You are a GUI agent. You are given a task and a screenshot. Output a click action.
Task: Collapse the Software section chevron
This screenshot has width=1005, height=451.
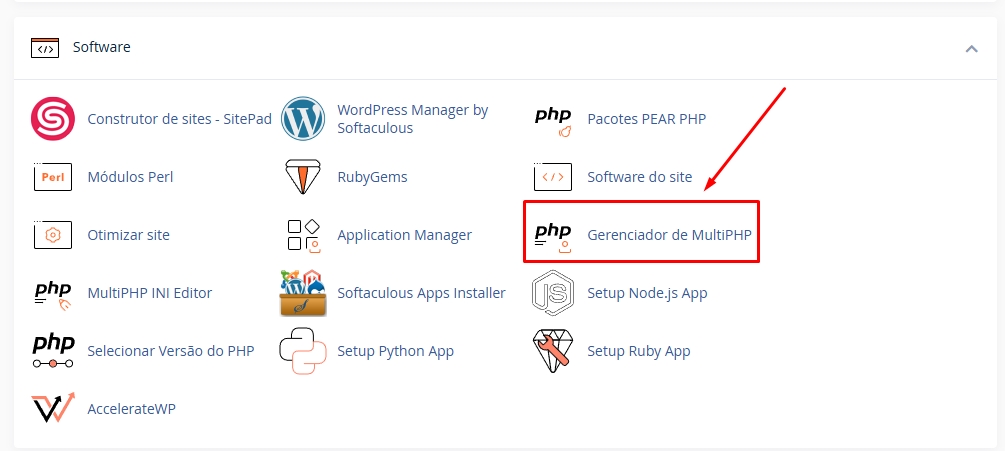[x=971, y=47]
